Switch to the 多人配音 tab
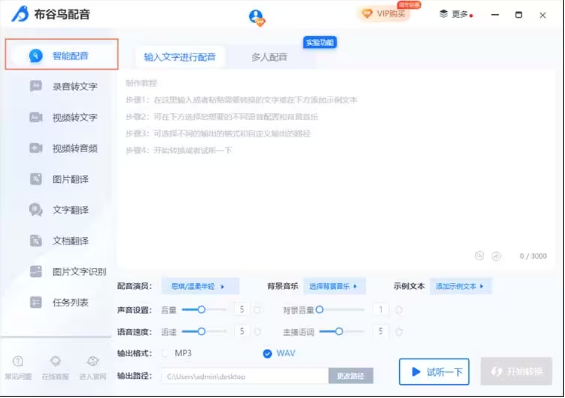The height and width of the screenshot is (398, 565). pos(269,57)
